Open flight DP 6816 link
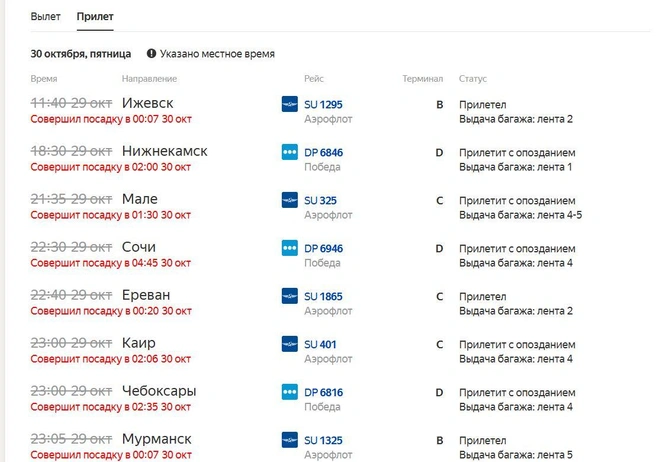The width and height of the screenshot is (656, 462). click(323, 393)
